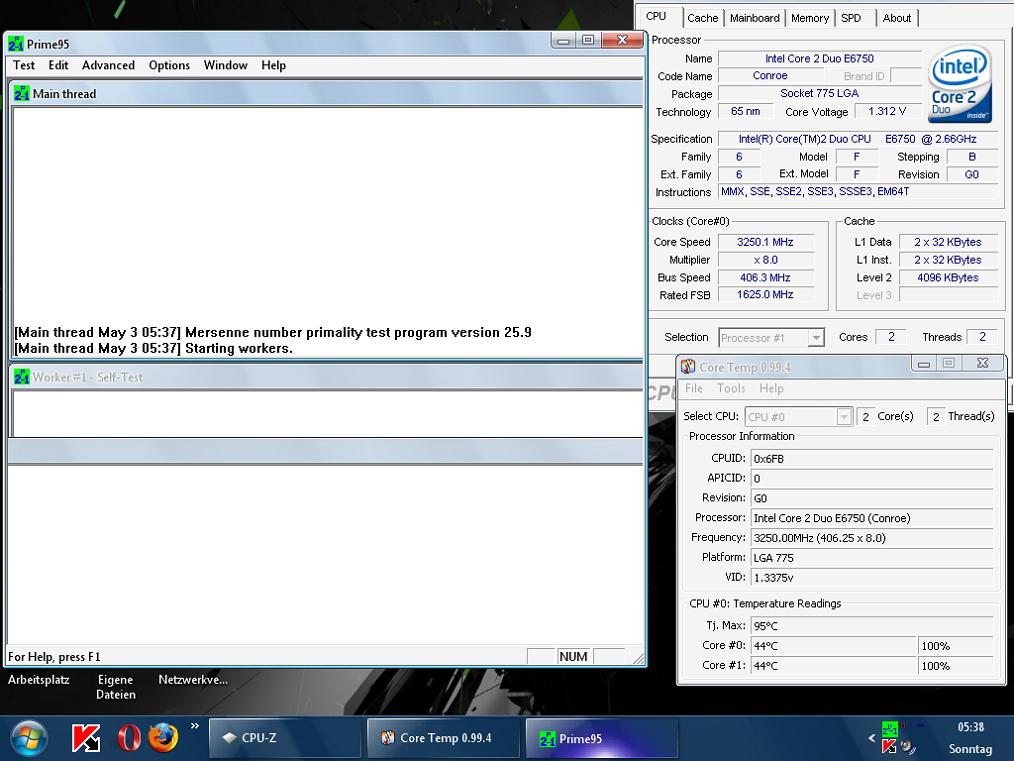This screenshot has width=1014, height=761.
Task: Click the Main thread window icon
Action: point(21,93)
